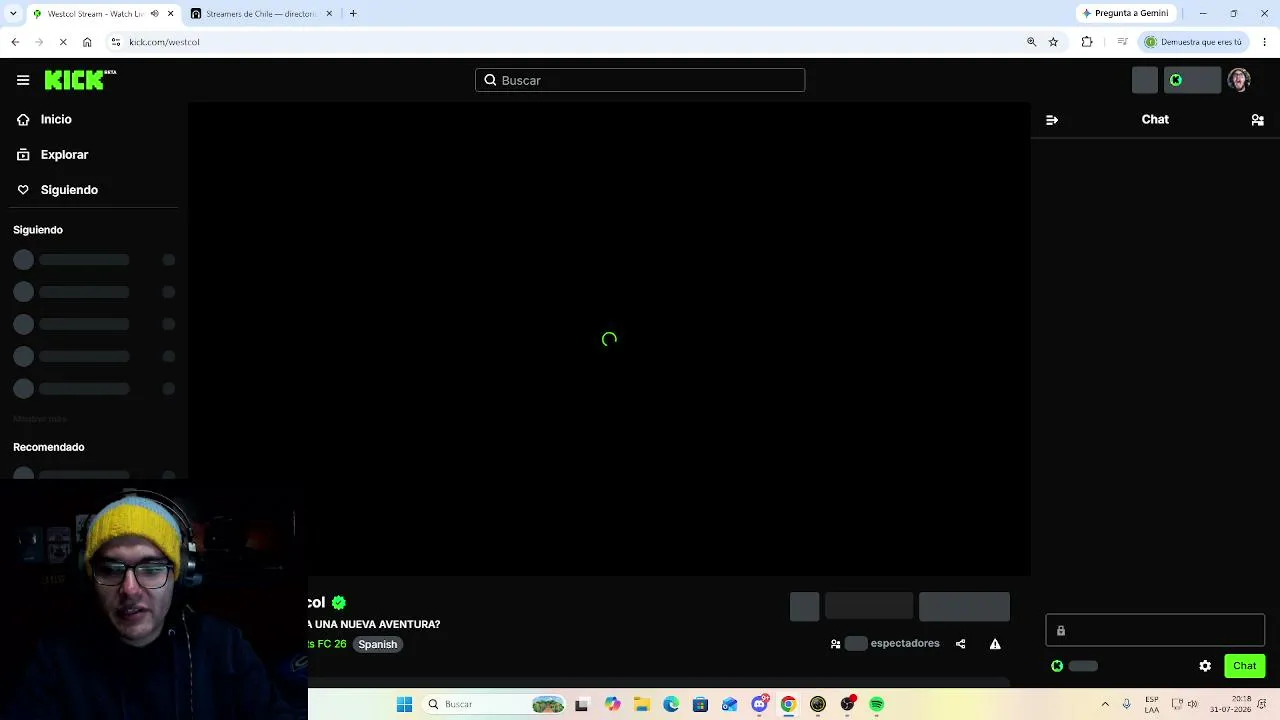Collapse the chat panel with the arrow icon
Screen dimensions: 1280x720
pyautogui.click(x=1052, y=120)
